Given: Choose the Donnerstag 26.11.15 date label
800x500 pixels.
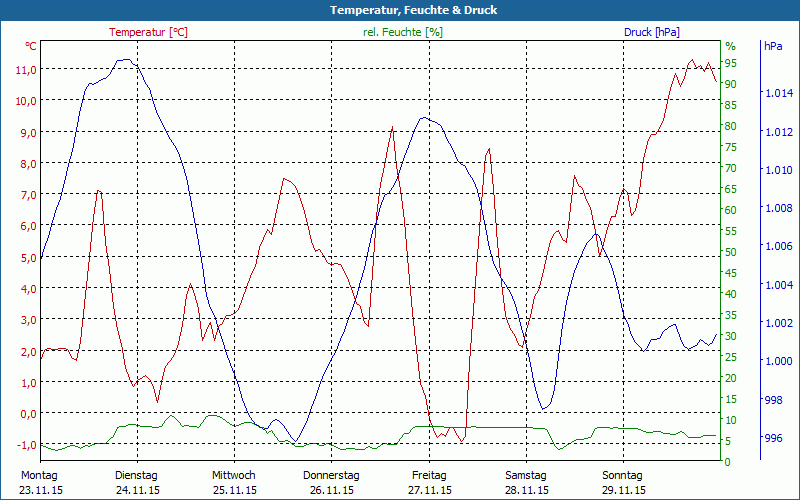Looking at the screenshot, I should (331, 482).
